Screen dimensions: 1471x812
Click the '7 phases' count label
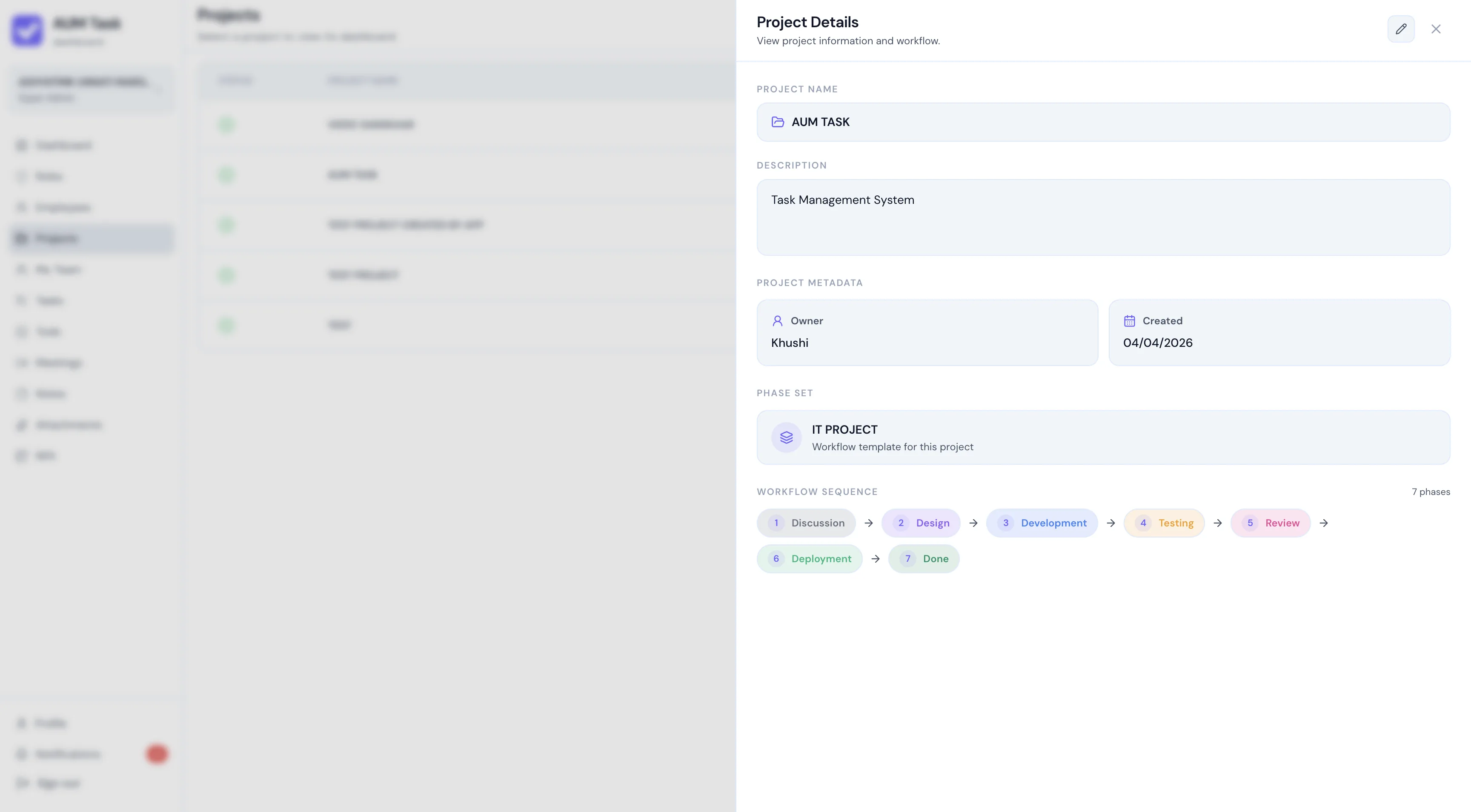[1431, 492]
